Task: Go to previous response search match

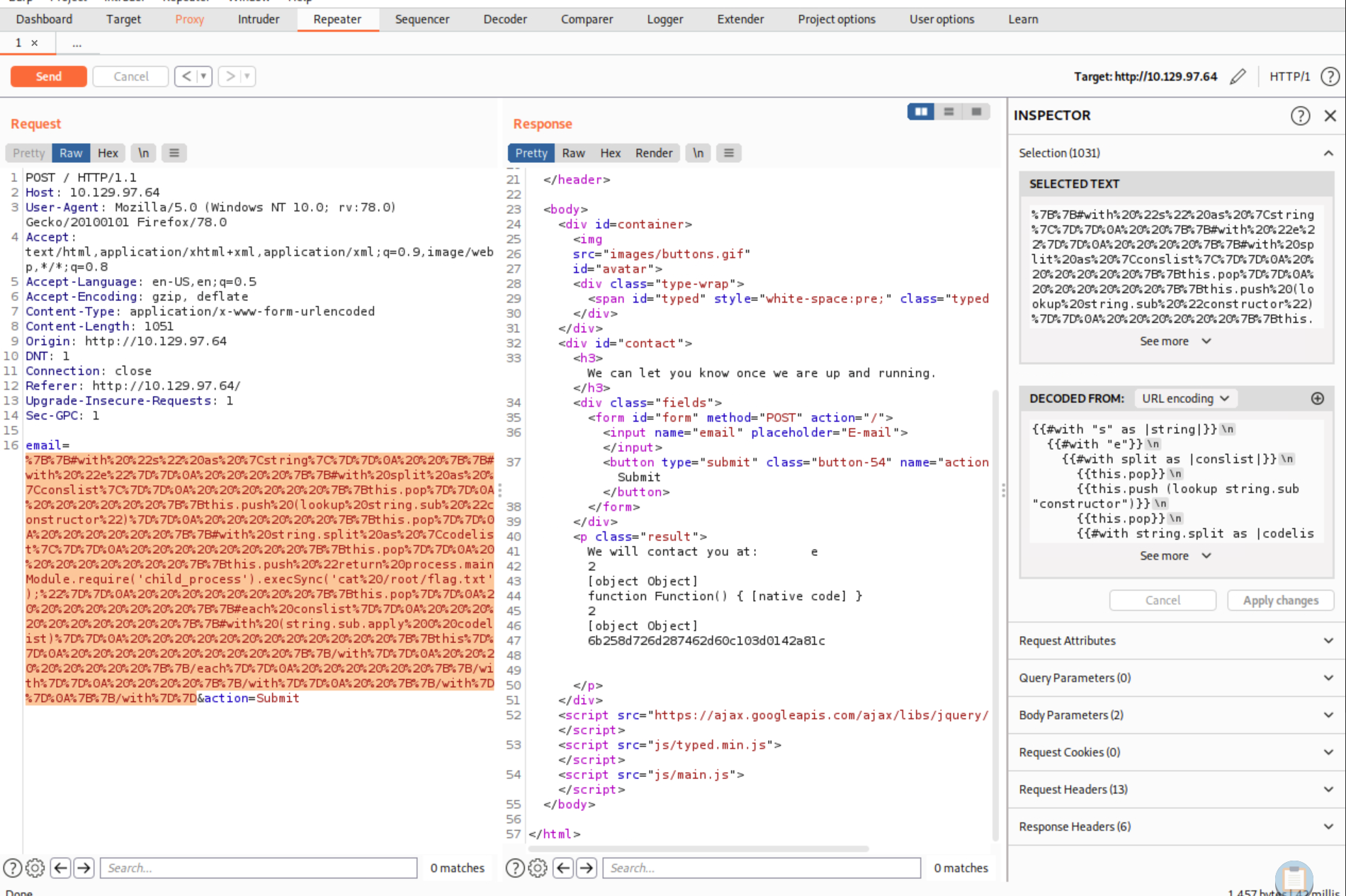Action: [563, 868]
